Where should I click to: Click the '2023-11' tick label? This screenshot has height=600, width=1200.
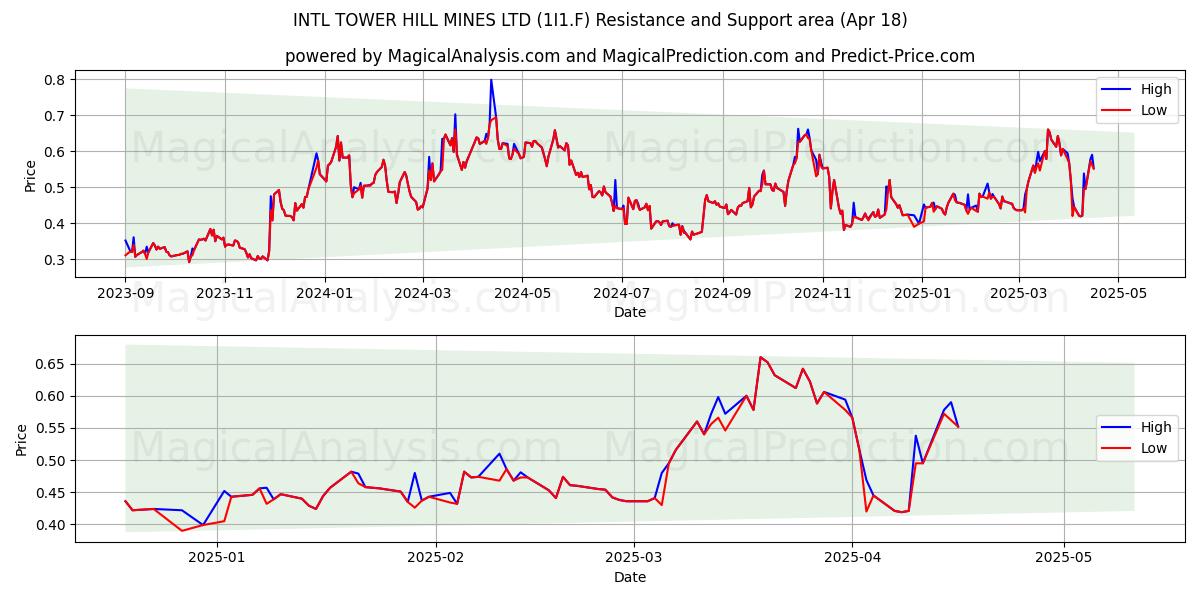pos(225,294)
